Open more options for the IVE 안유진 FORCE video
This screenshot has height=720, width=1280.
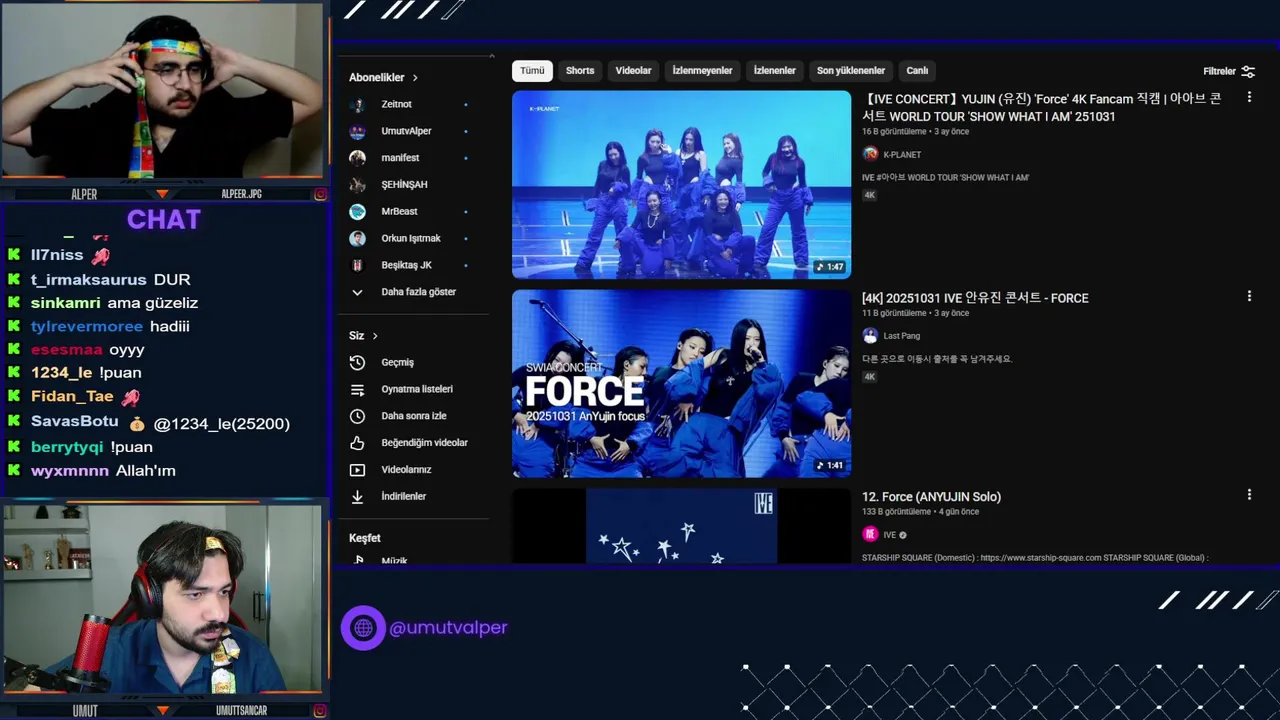click(1249, 296)
